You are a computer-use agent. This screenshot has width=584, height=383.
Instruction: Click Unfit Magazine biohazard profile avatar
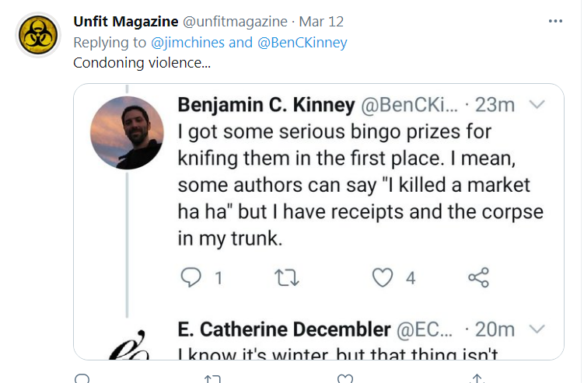click(38, 35)
